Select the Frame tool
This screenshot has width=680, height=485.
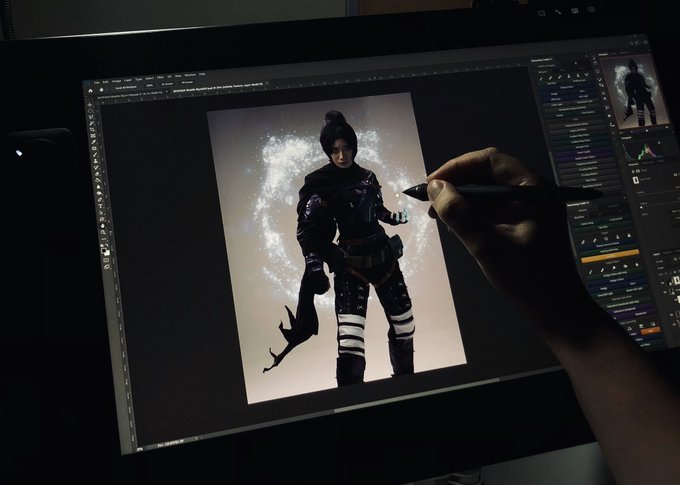click(93, 135)
